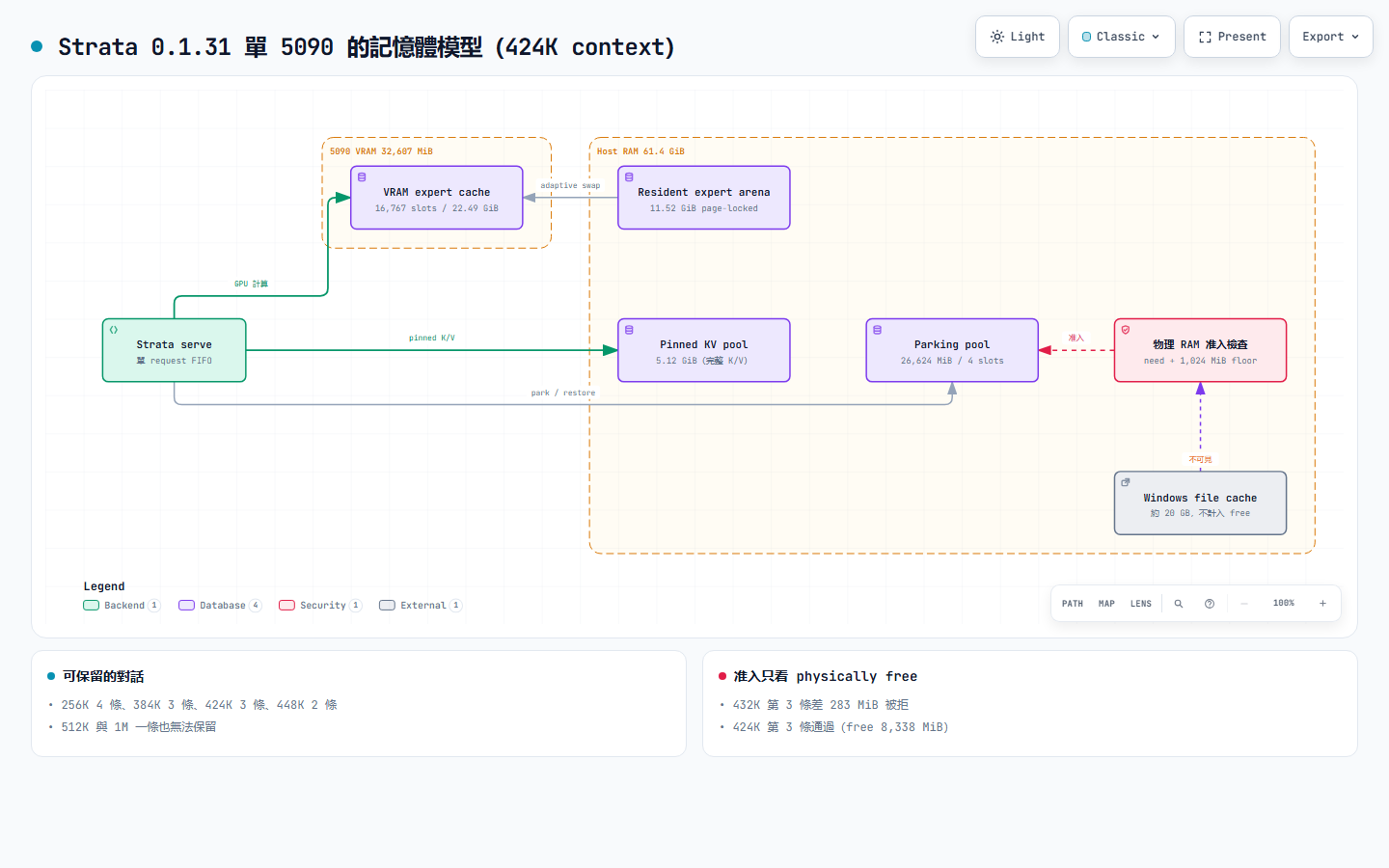Screen dimensions: 1389x868
Task: Click the 'Host RAM 61.4 GiB' group label
Action: coord(640,151)
